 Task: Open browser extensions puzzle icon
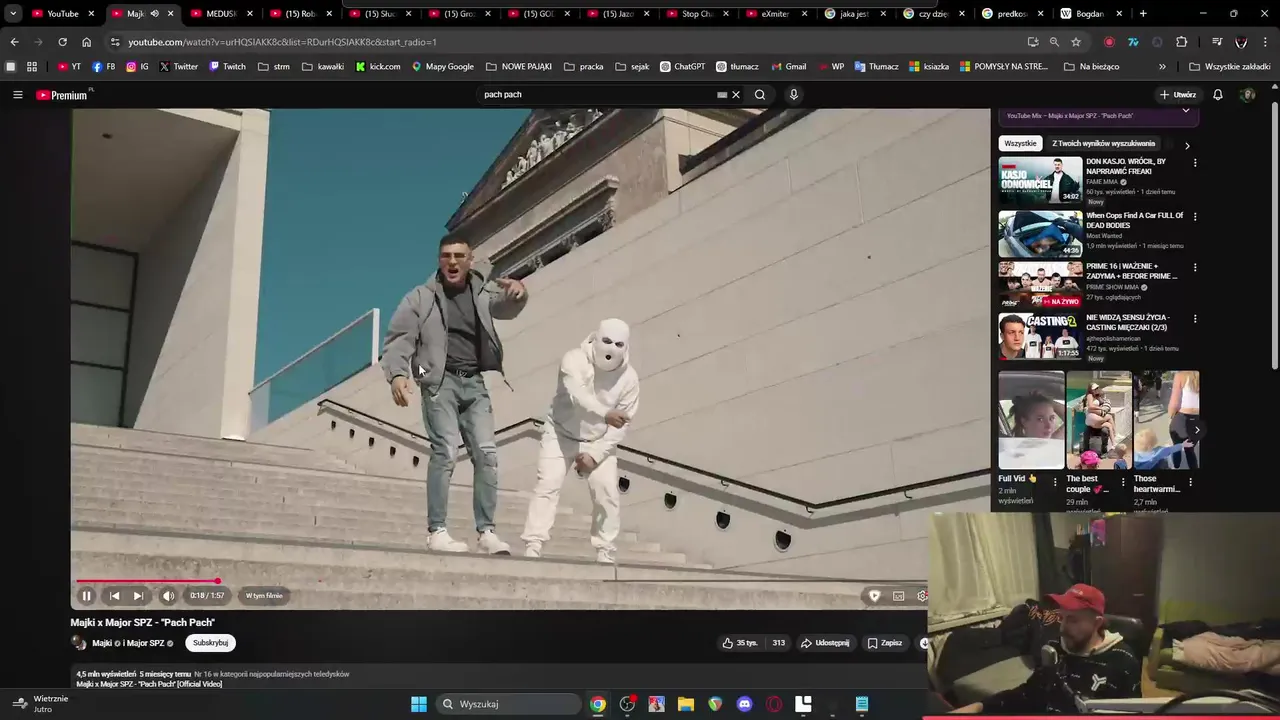(x=1182, y=42)
